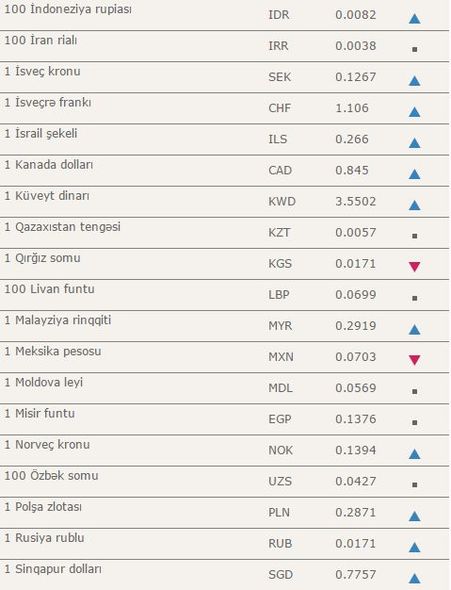
Task: Click the LBP currency code
Action: click(279, 294)
